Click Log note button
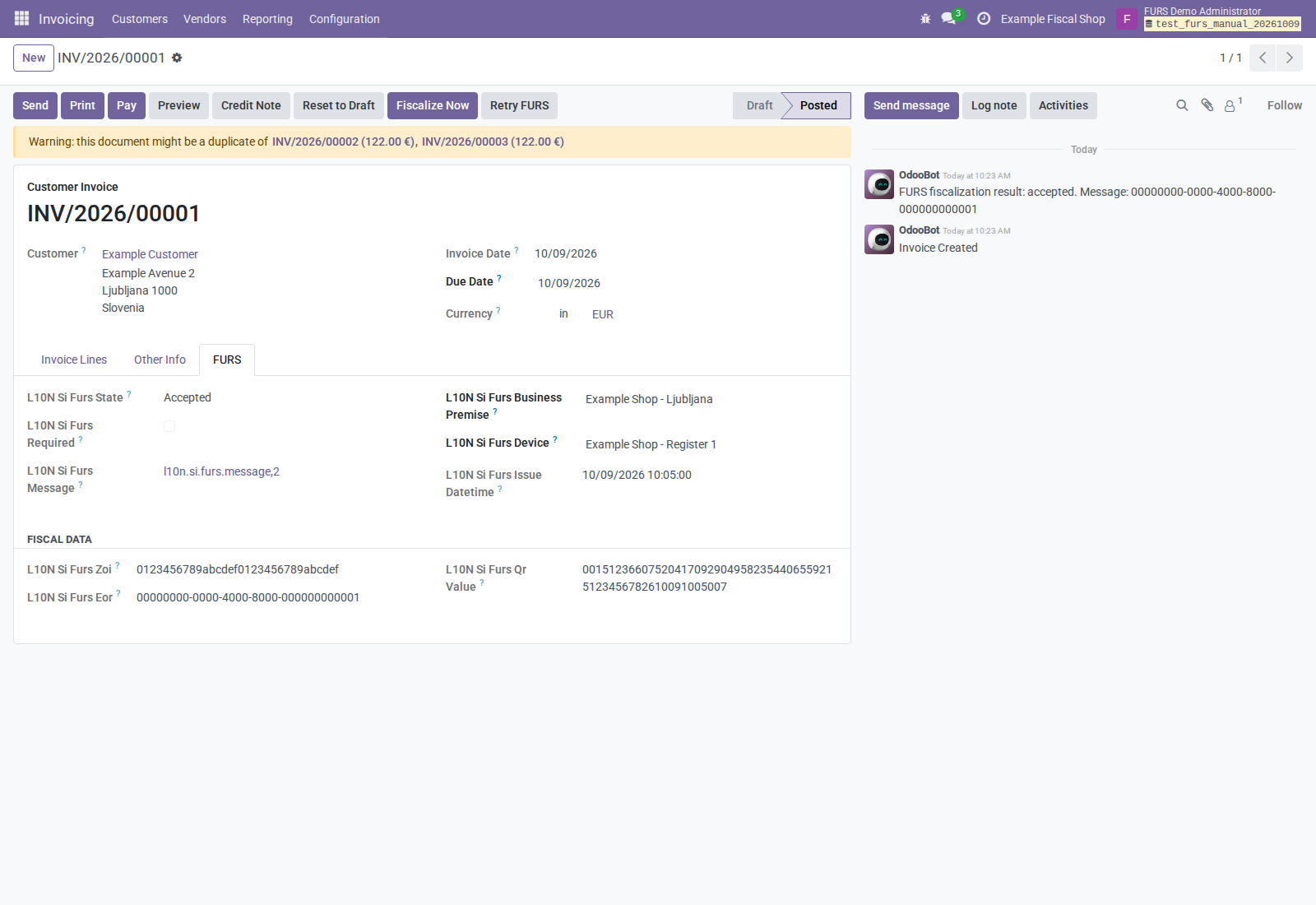The width and height of the screenshot is (1316, 905). (994, 105)
